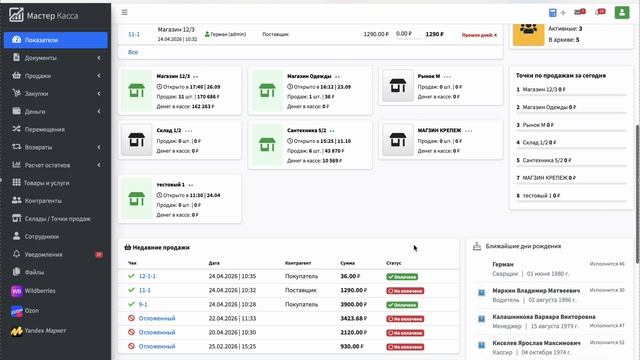Screen dimensions: 640x360
Task: Click the Герман birthday entry
Action: tap(551, 269)
